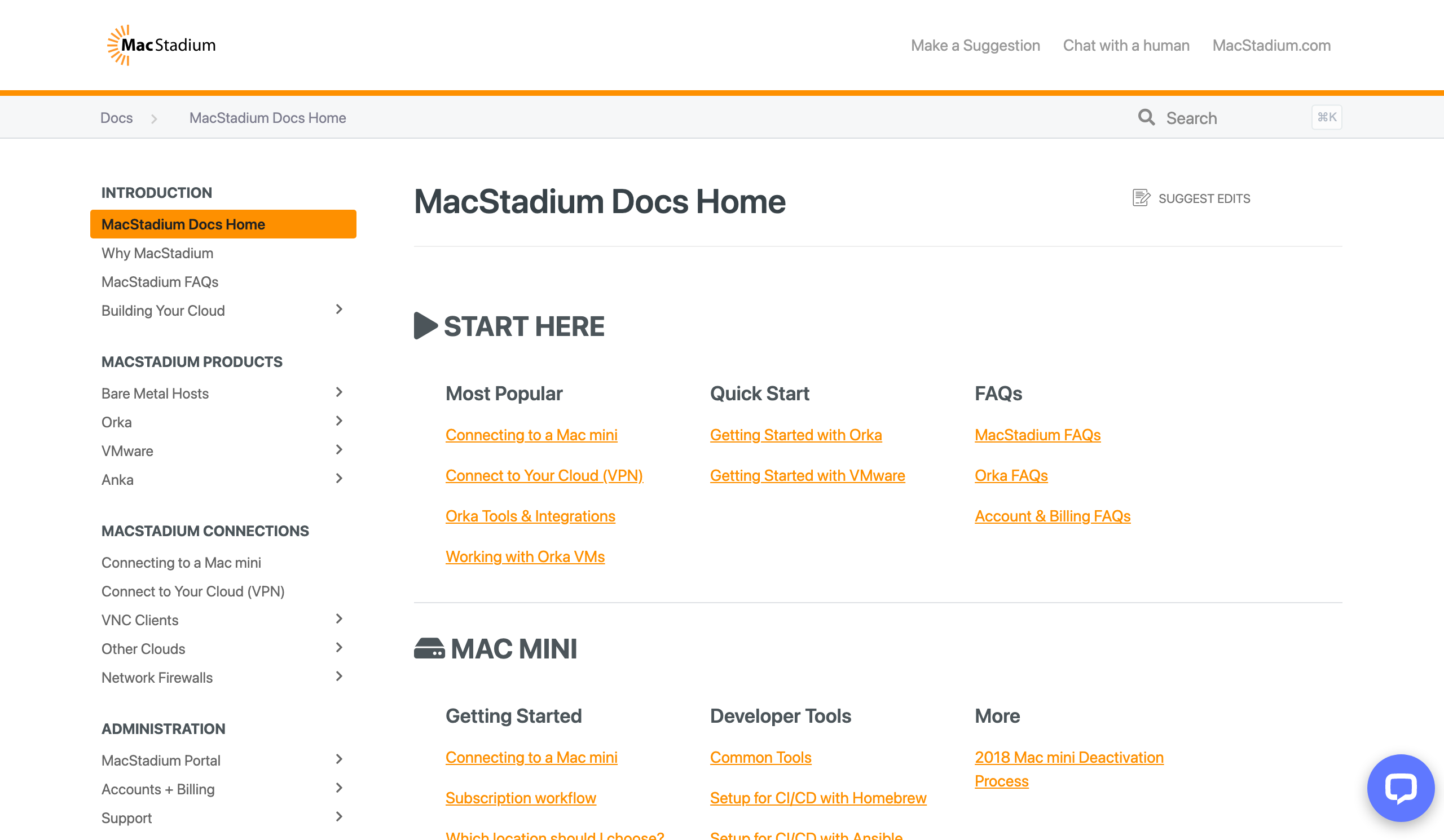Viewport: 1444px width, 840px height.
Task: Click the Mac mini device icon
Action: pos(429,649)
